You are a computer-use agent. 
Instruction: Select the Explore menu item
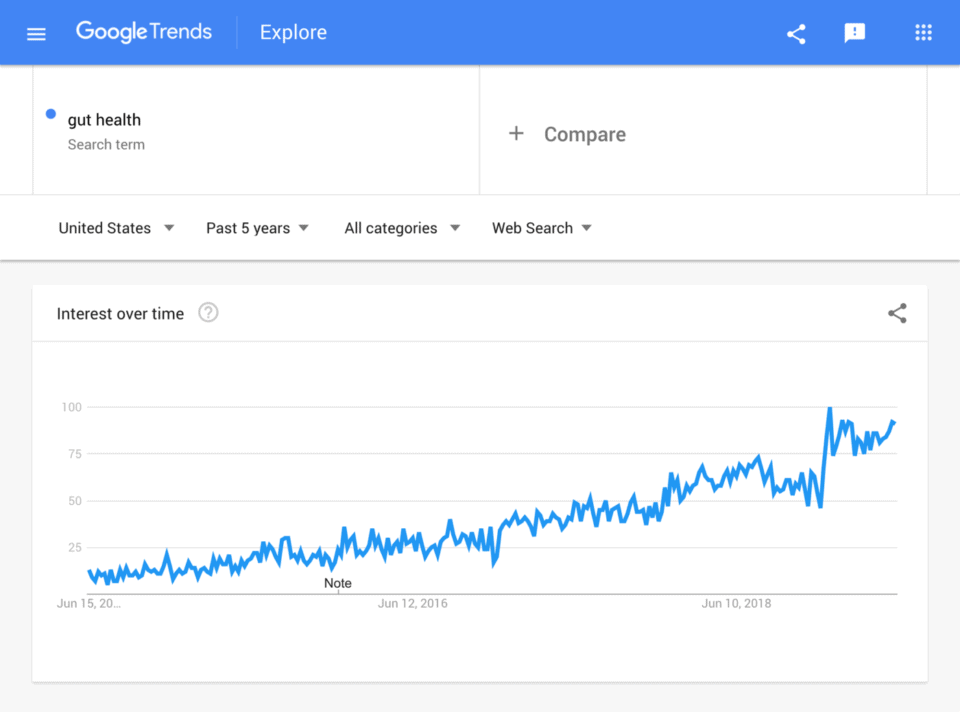(x=292, y=32)
